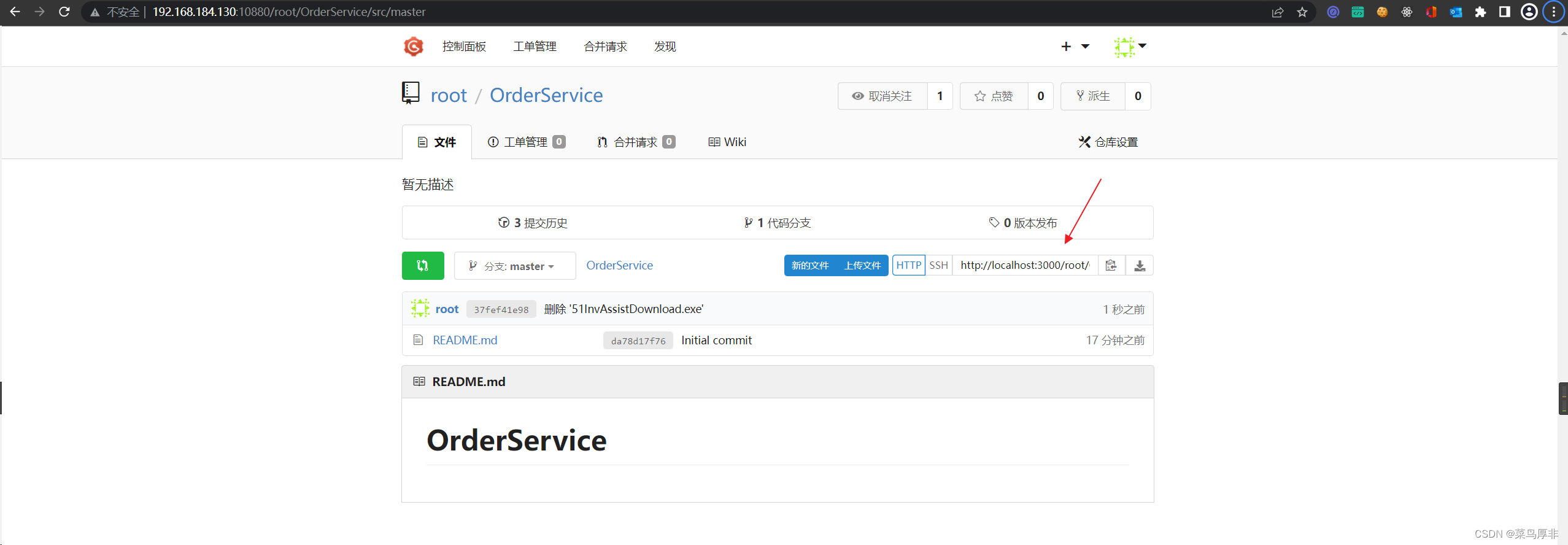Click 派生 fork button

tap(1093, 96)
